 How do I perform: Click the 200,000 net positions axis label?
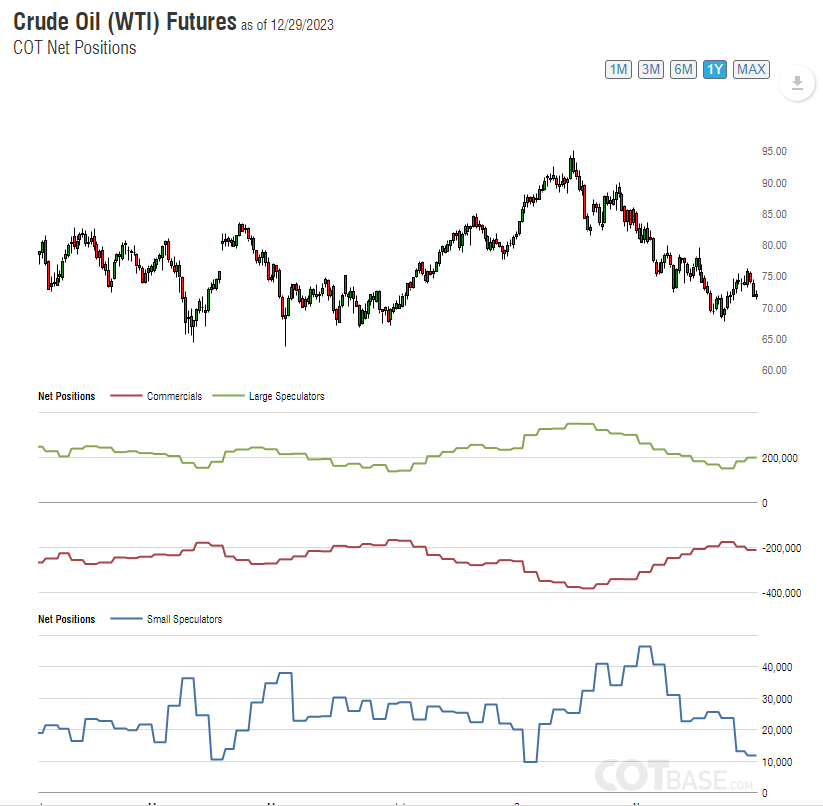point(777,458)
